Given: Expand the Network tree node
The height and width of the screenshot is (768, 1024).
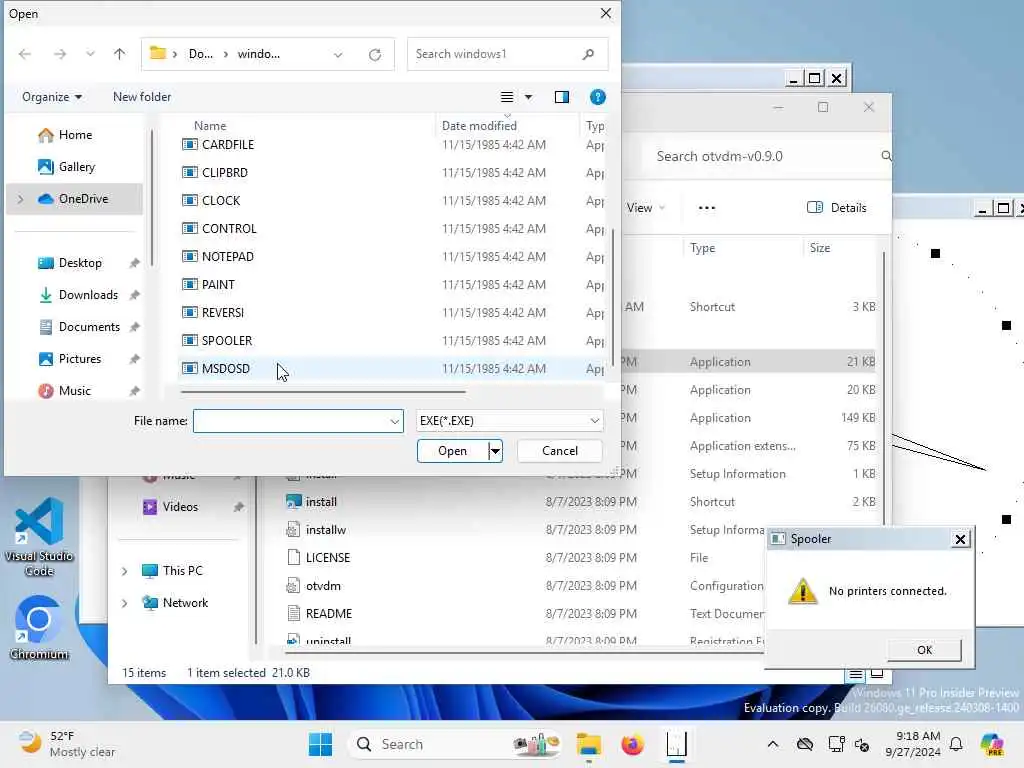Looking at the screenshot, I should click(124, 603).
